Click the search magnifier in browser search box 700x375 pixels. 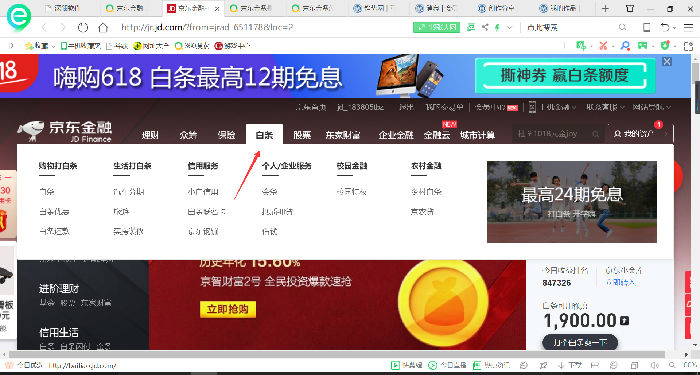(x=622, y=28)
